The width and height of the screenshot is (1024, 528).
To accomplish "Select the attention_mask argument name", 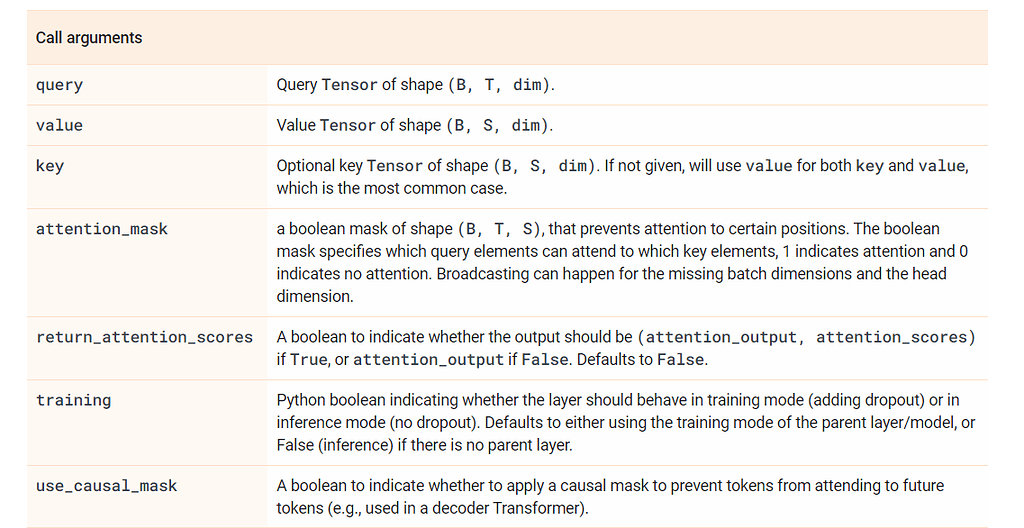I will click(x=102, y=229).
